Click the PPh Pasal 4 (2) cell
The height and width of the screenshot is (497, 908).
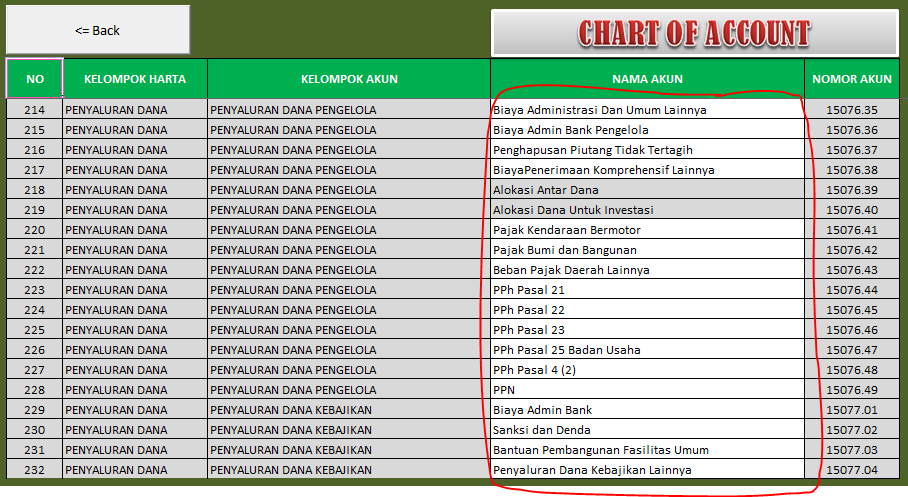tap(647, 370)
